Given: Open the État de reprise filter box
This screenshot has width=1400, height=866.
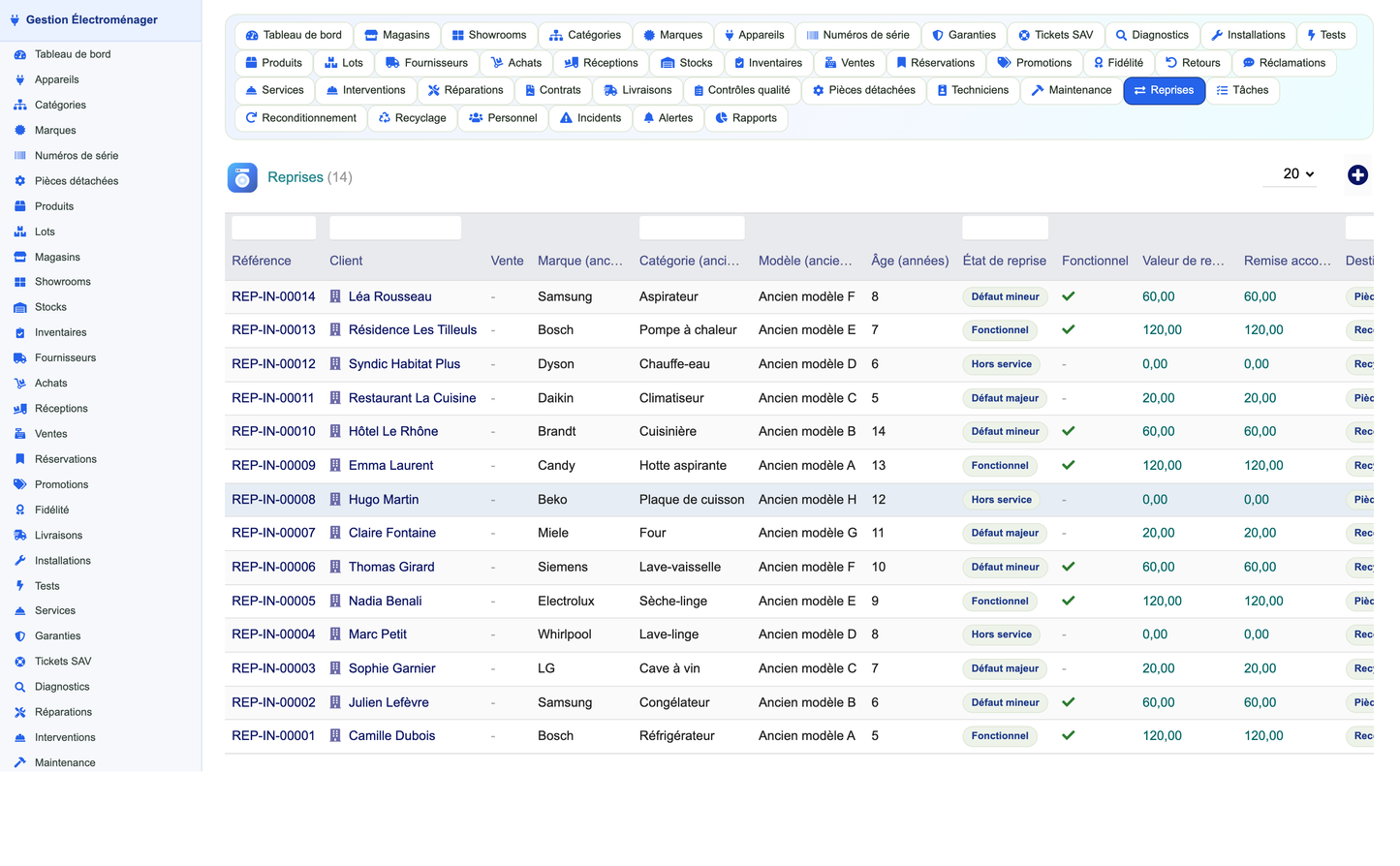Looking at the screenshot, I should 1005,228.
